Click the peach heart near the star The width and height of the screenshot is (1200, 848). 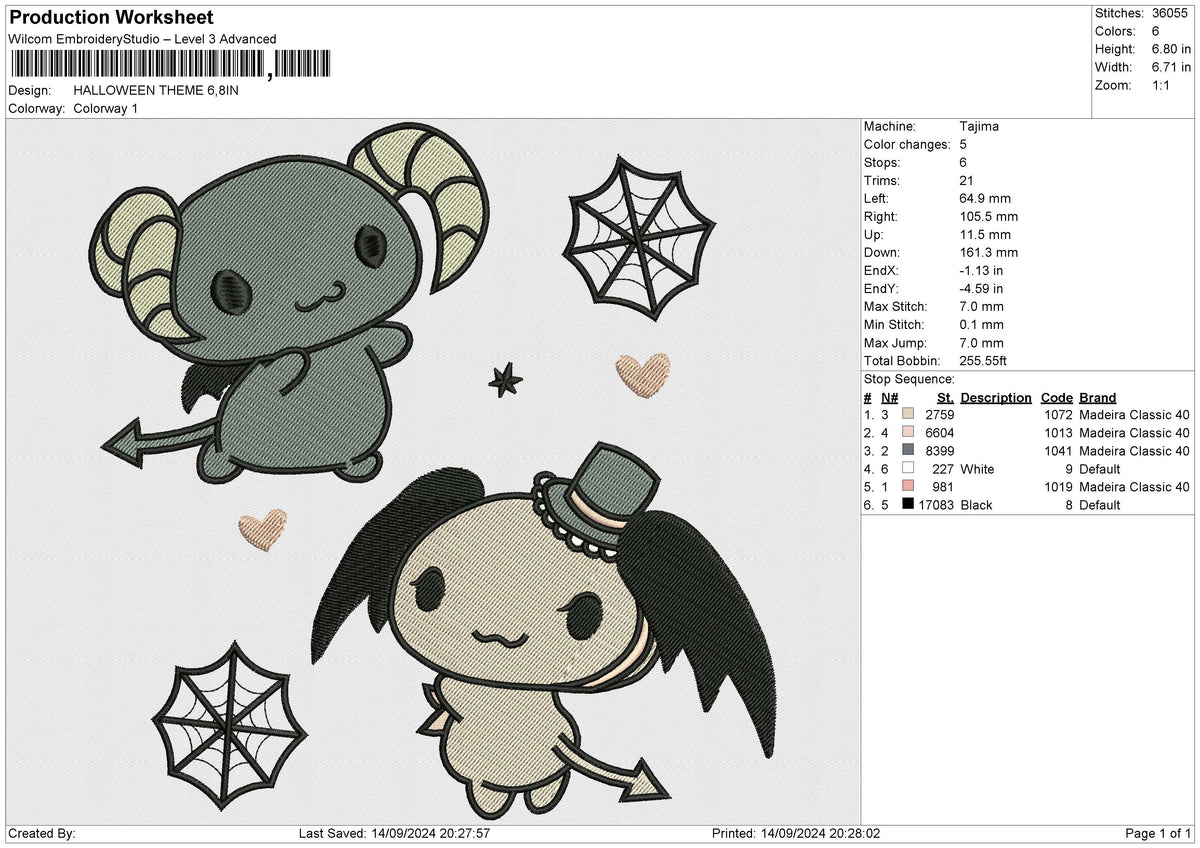coord(643,373)
